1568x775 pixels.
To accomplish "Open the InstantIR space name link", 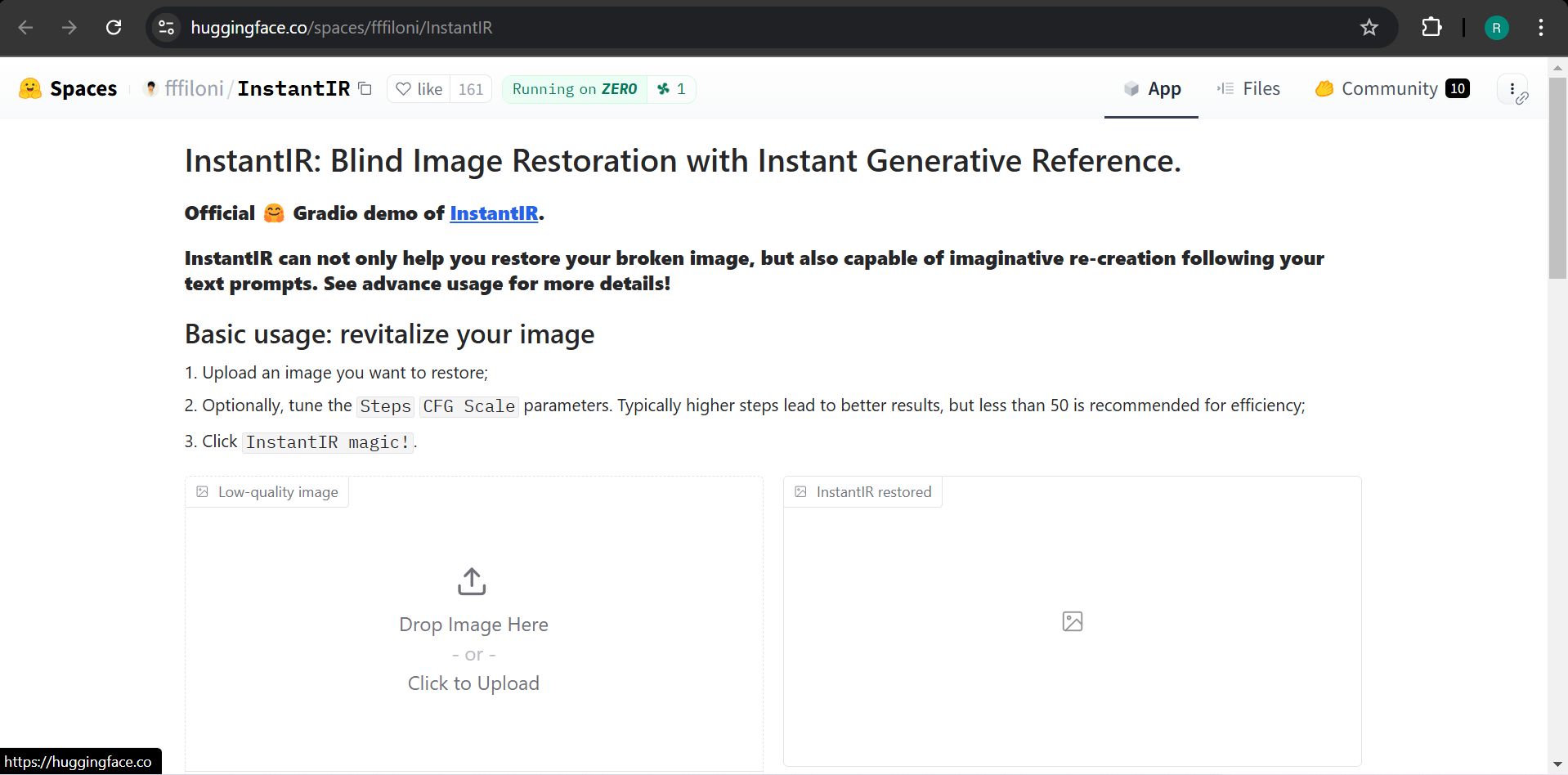I will point(293,88).
